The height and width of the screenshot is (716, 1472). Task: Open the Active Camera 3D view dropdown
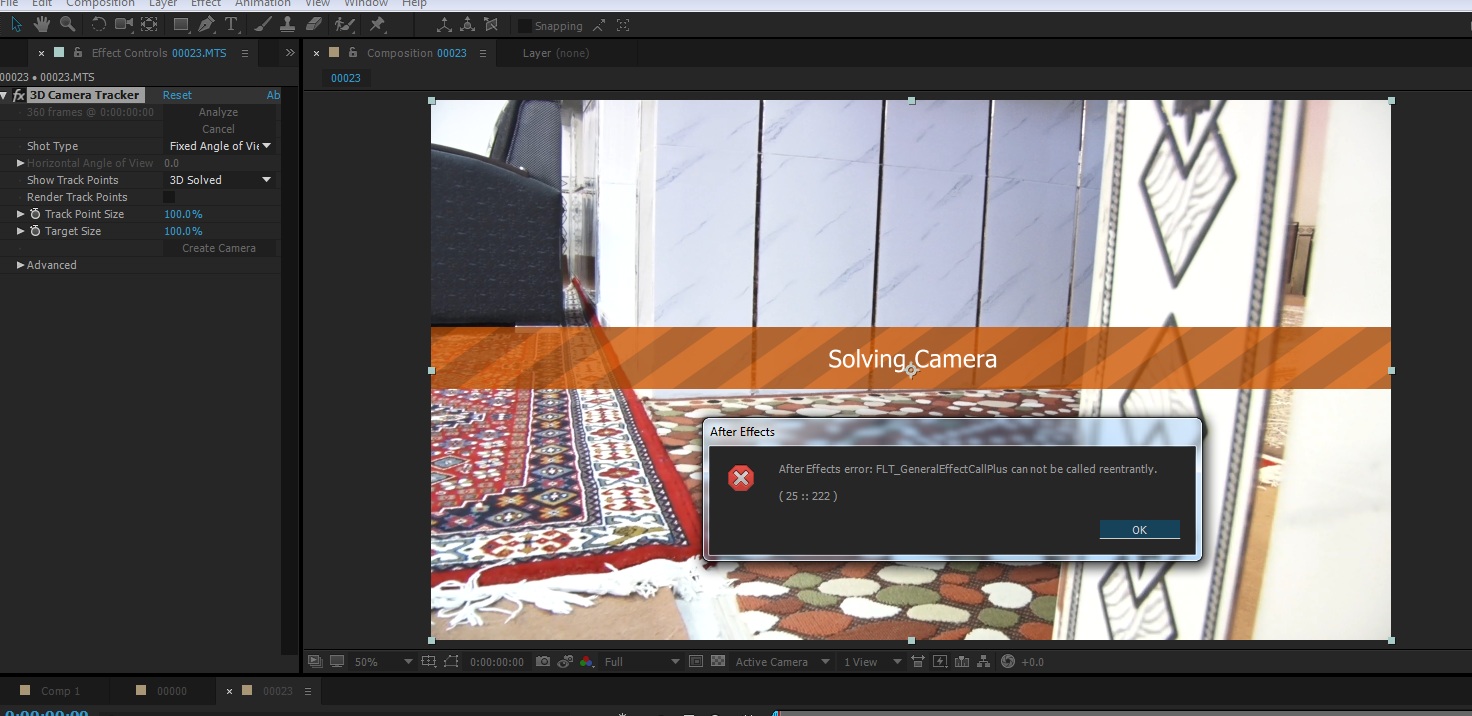(783, 662)
